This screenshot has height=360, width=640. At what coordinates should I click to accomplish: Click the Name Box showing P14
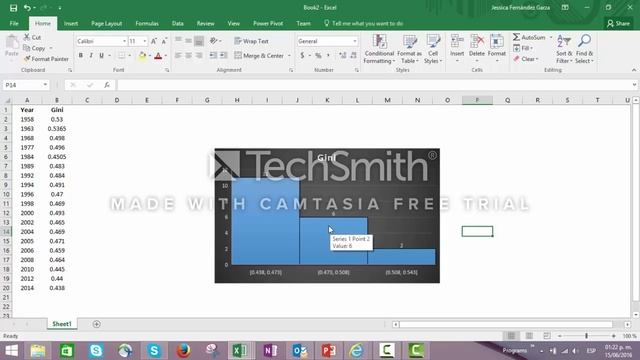click(25, 85)
